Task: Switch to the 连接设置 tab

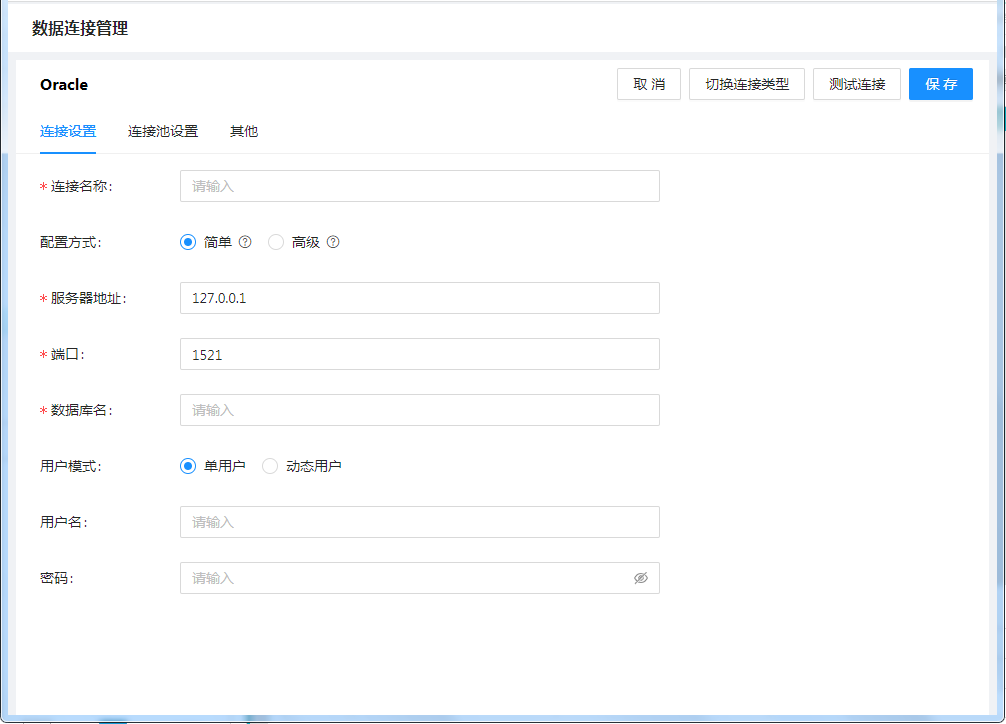Action: click(68, 131)
